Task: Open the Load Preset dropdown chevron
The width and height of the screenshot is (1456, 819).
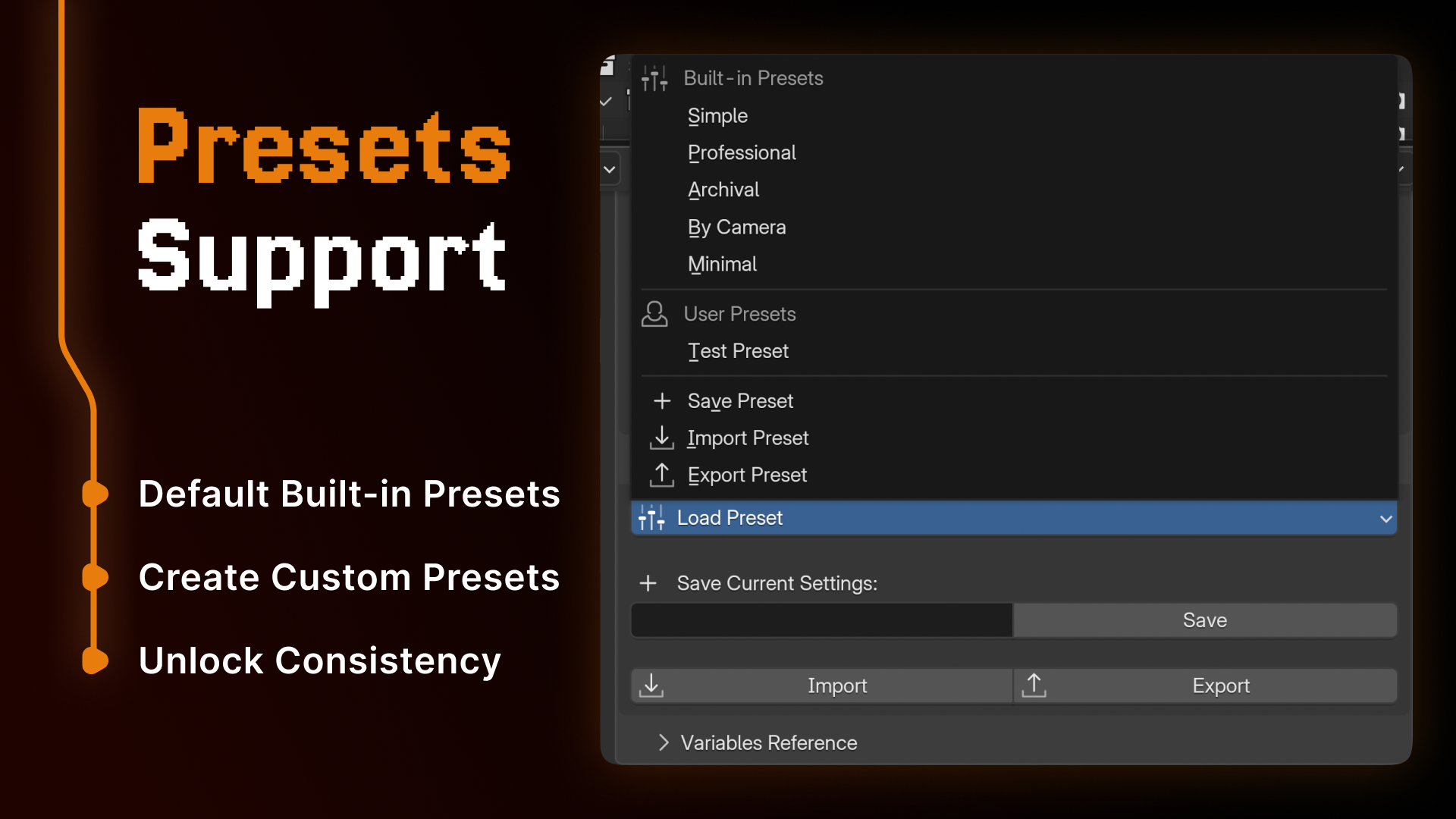Action: (x=1388, y=519)
